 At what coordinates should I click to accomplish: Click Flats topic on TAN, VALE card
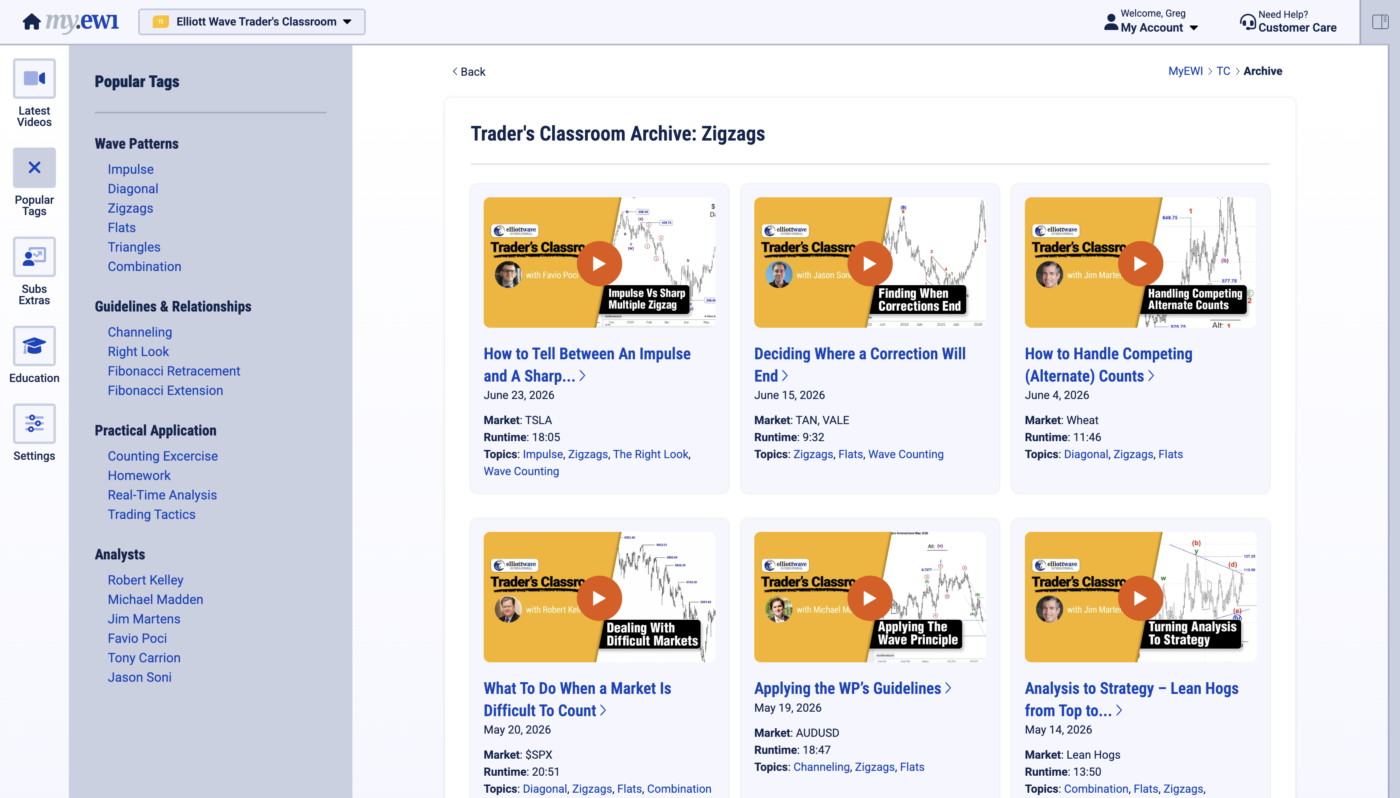pos(851,454)
